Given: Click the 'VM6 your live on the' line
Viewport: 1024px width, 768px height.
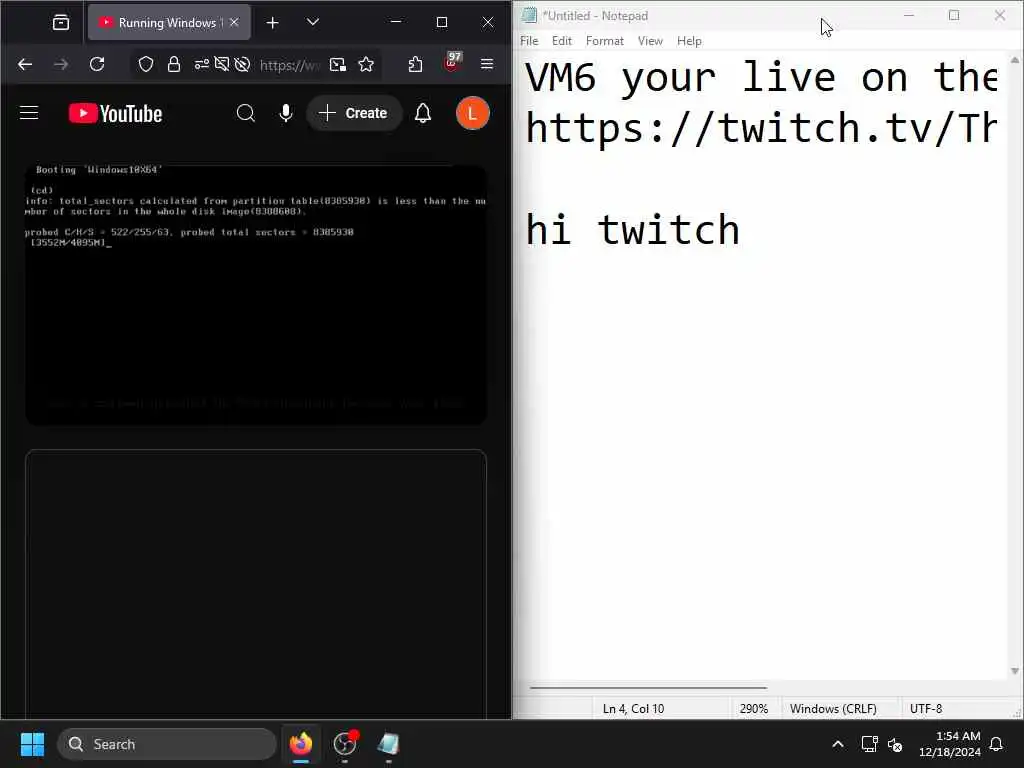Looking at the screenshot, I should 761,77.
